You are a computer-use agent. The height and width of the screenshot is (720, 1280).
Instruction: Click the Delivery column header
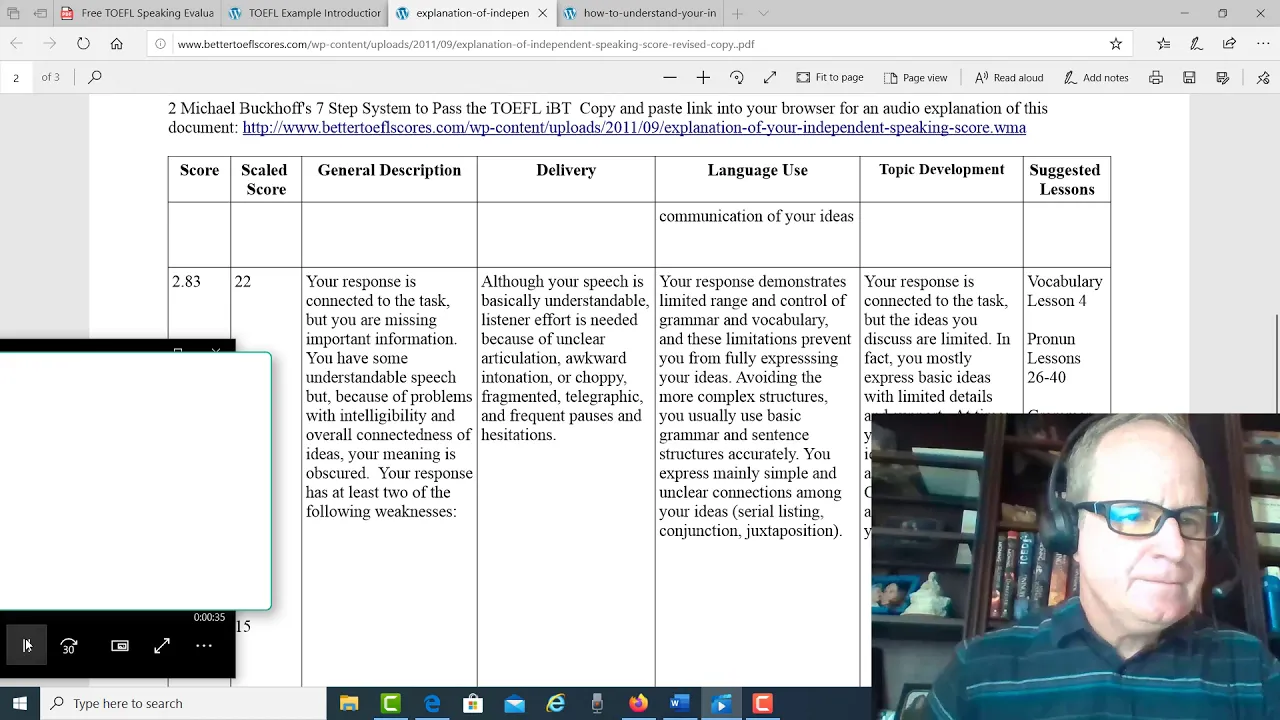coord(566,170)
